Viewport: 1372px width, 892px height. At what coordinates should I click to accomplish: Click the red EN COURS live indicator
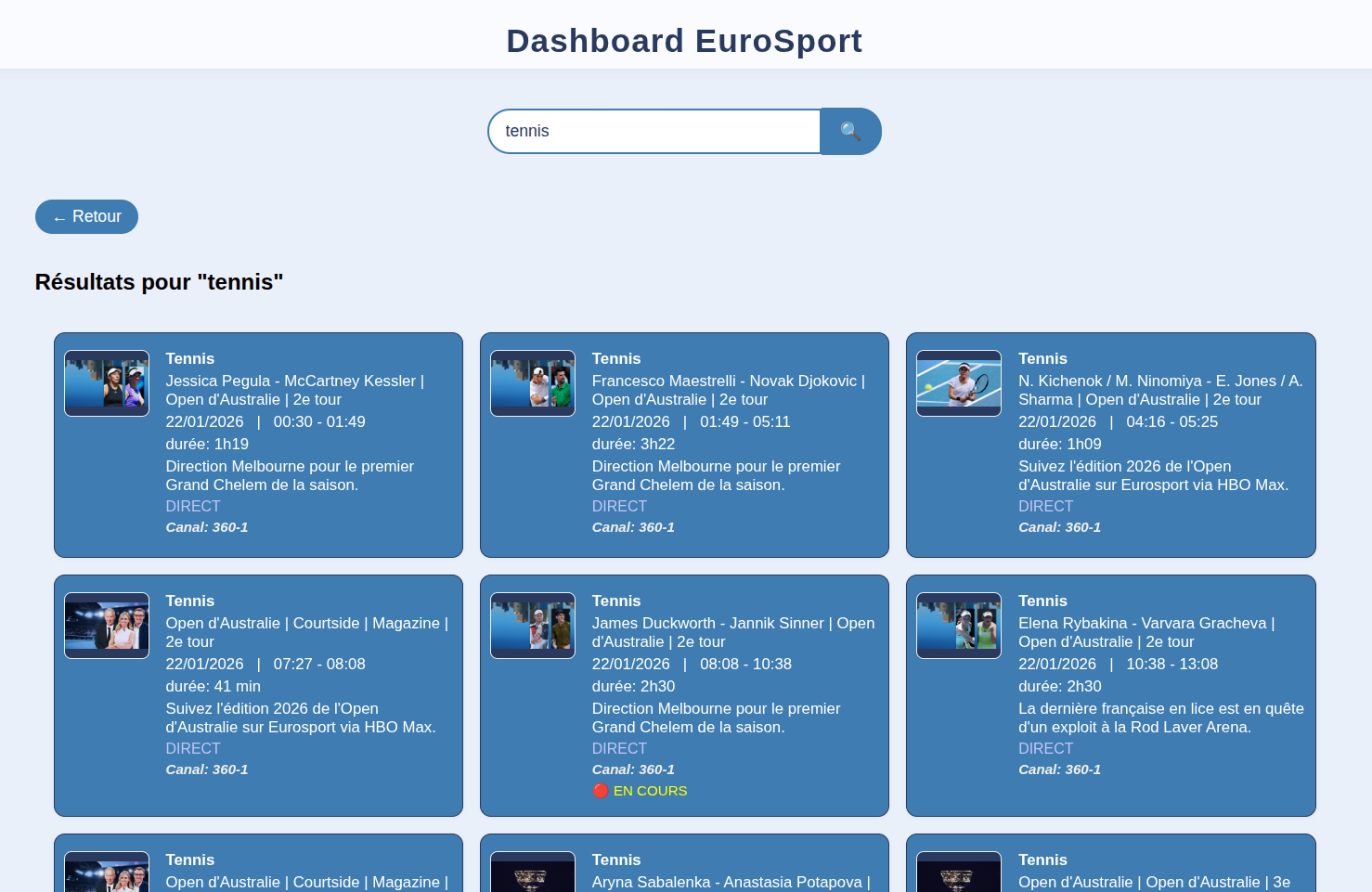641,791
